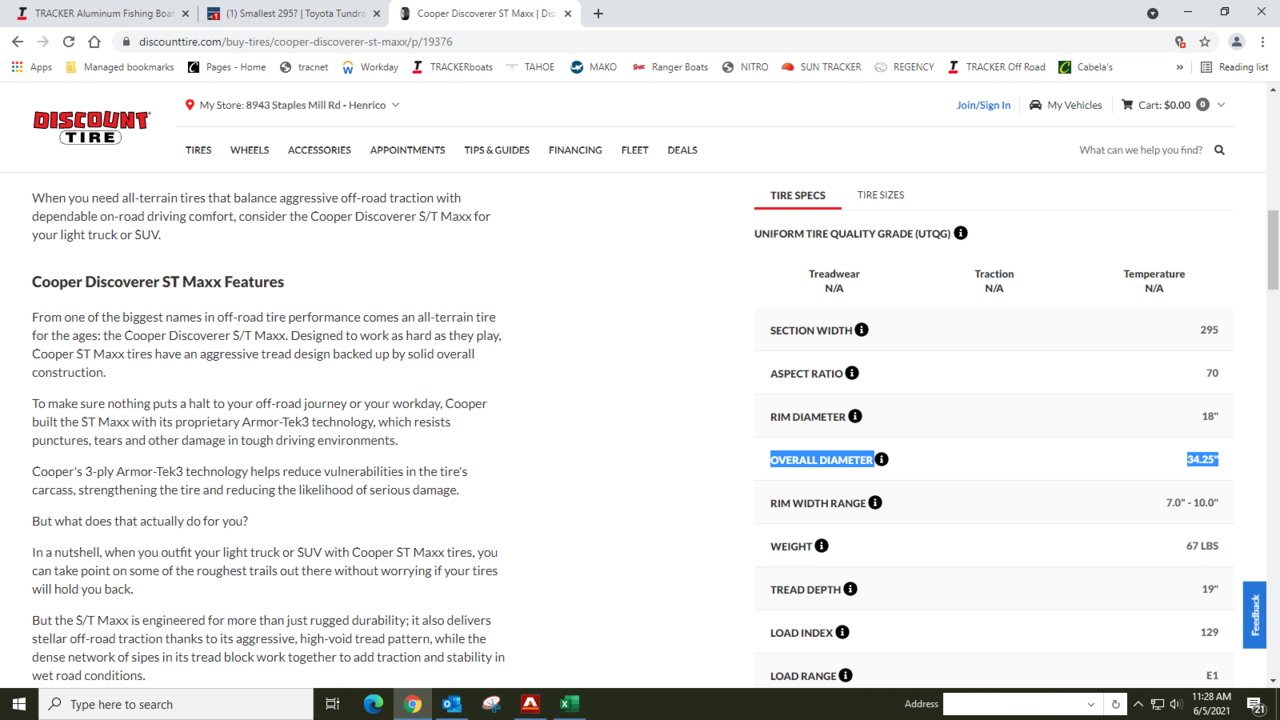
Task: Click the site search input field
Action: click(x=1141, y=150)
